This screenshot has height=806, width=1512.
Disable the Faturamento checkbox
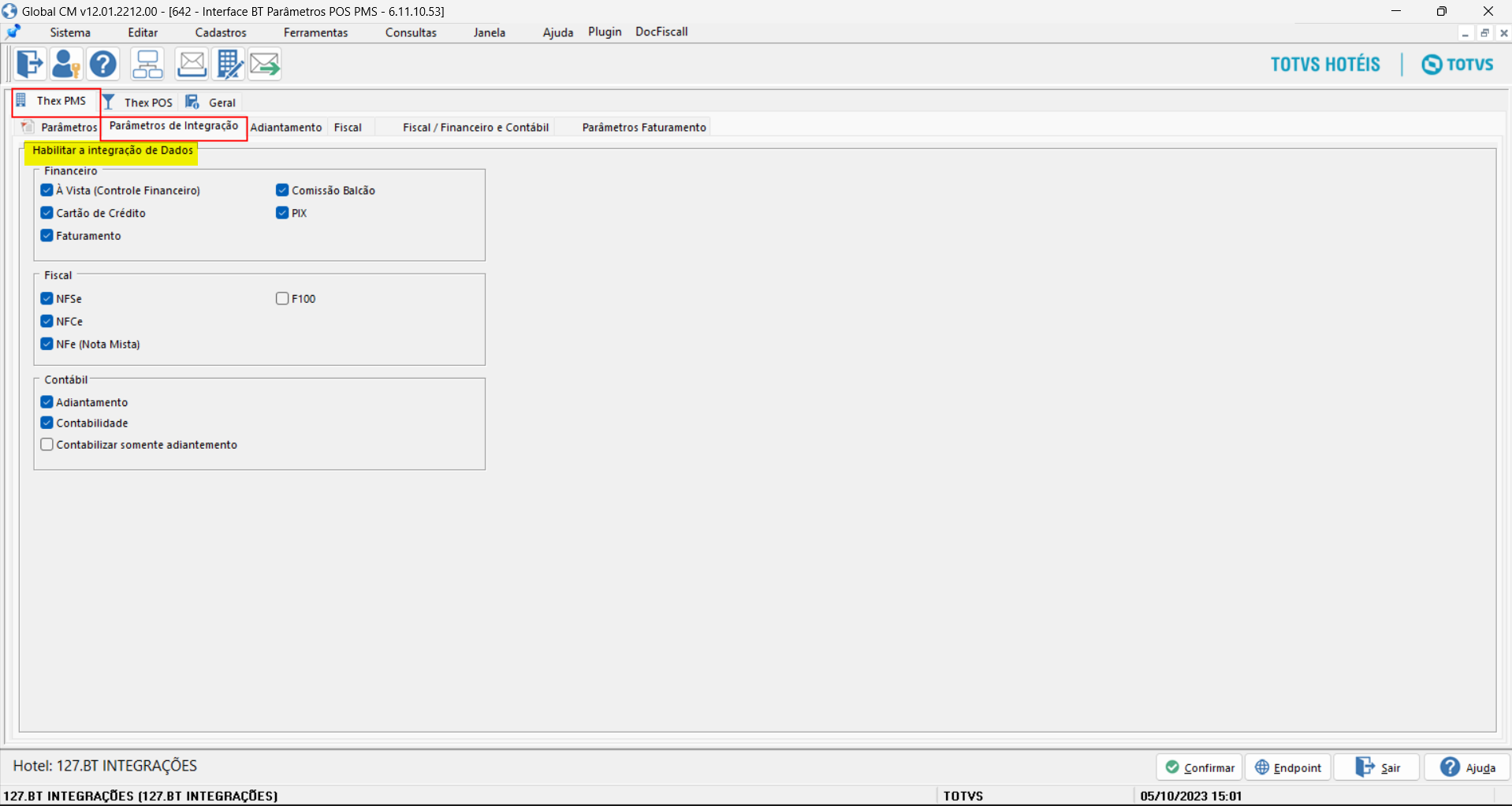click(x=47, y=236)
